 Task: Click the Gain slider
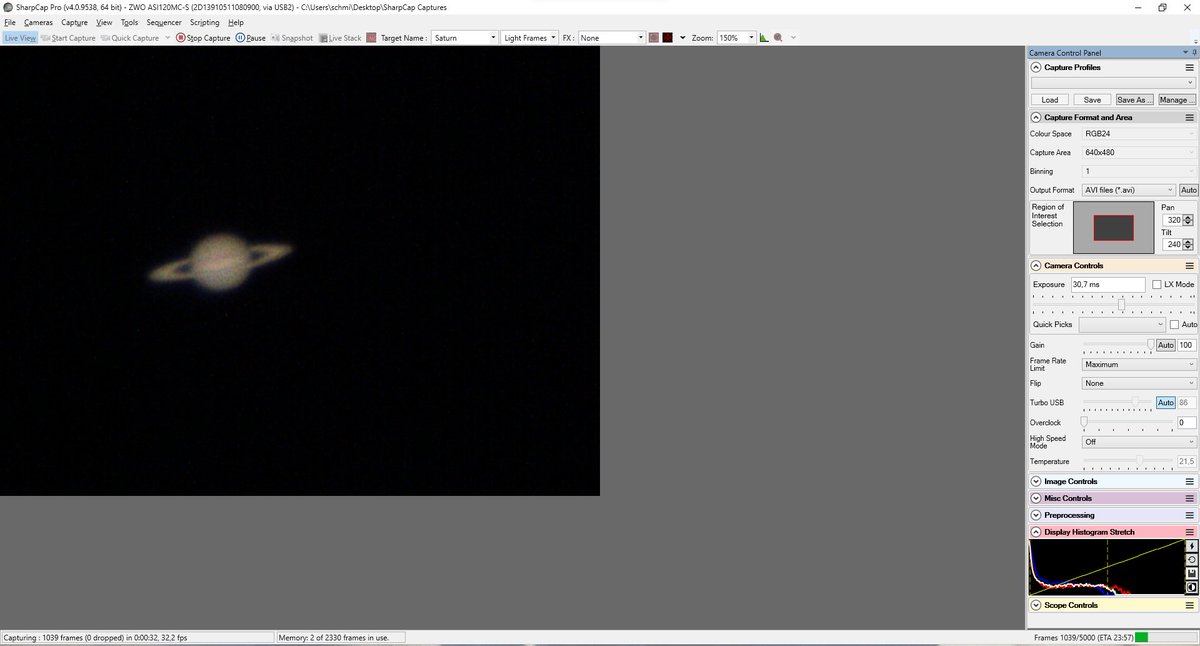point(1118,345)
